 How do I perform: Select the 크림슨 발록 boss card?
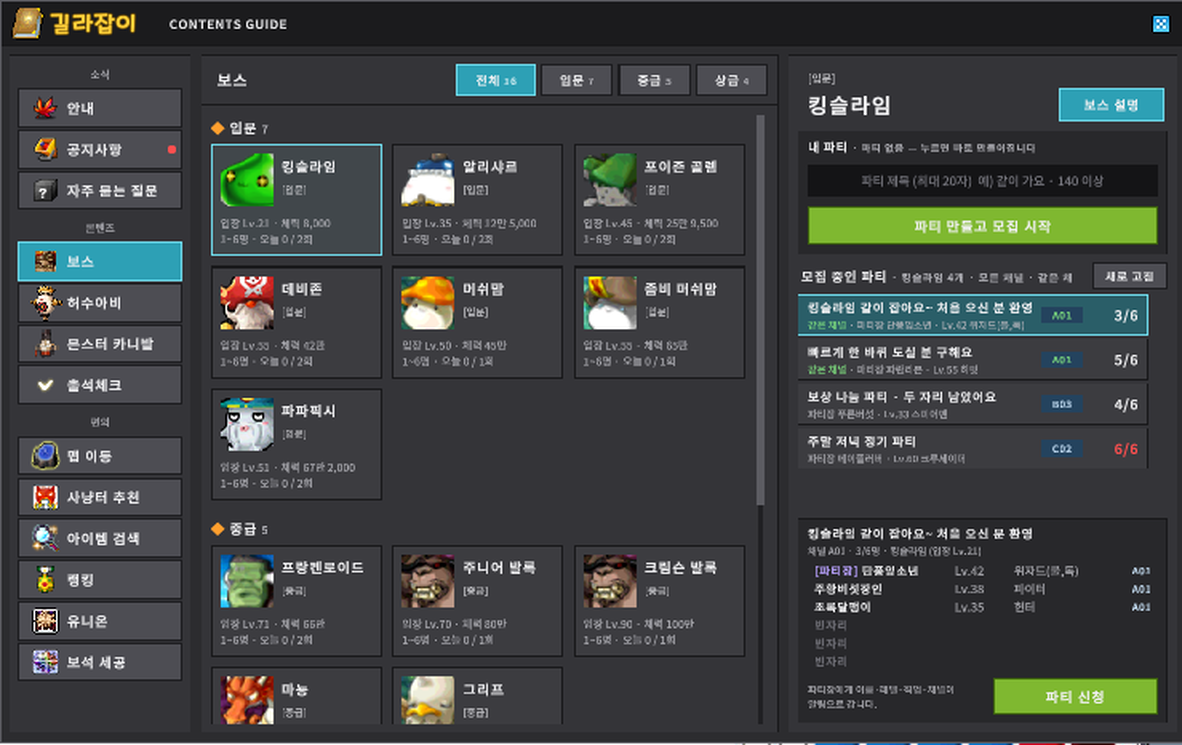point(660,601)
